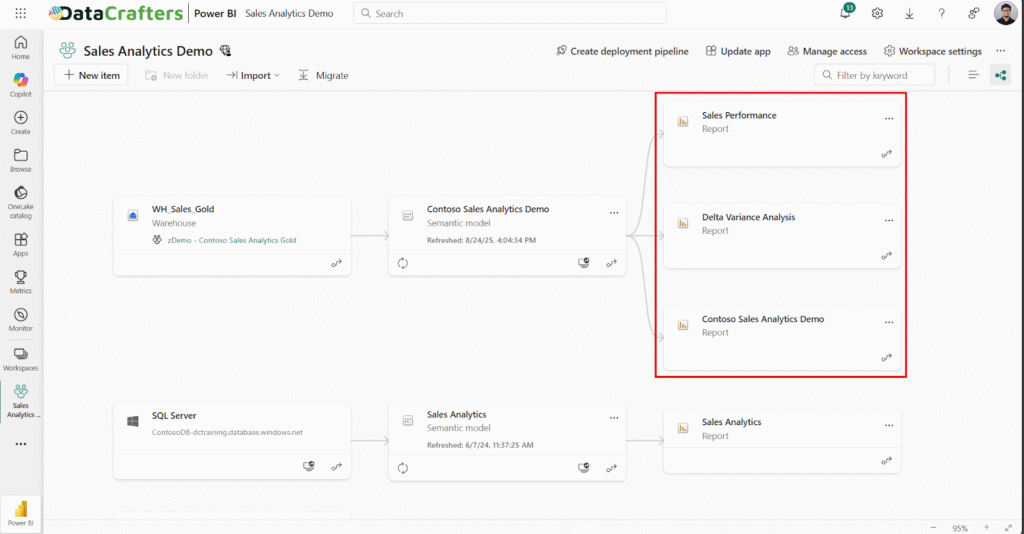
Task: Open the OneLake catalog sidebar icon
Action: [x=21, y=200]
